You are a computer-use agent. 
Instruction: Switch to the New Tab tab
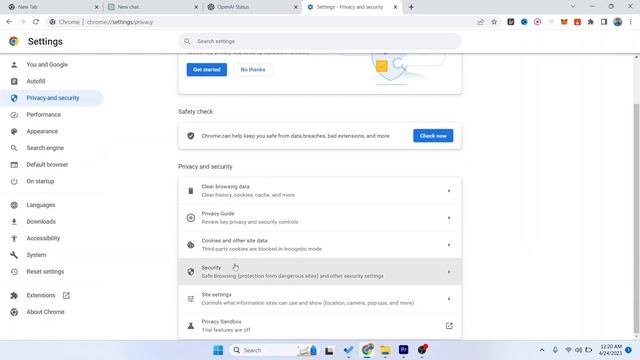53,7
